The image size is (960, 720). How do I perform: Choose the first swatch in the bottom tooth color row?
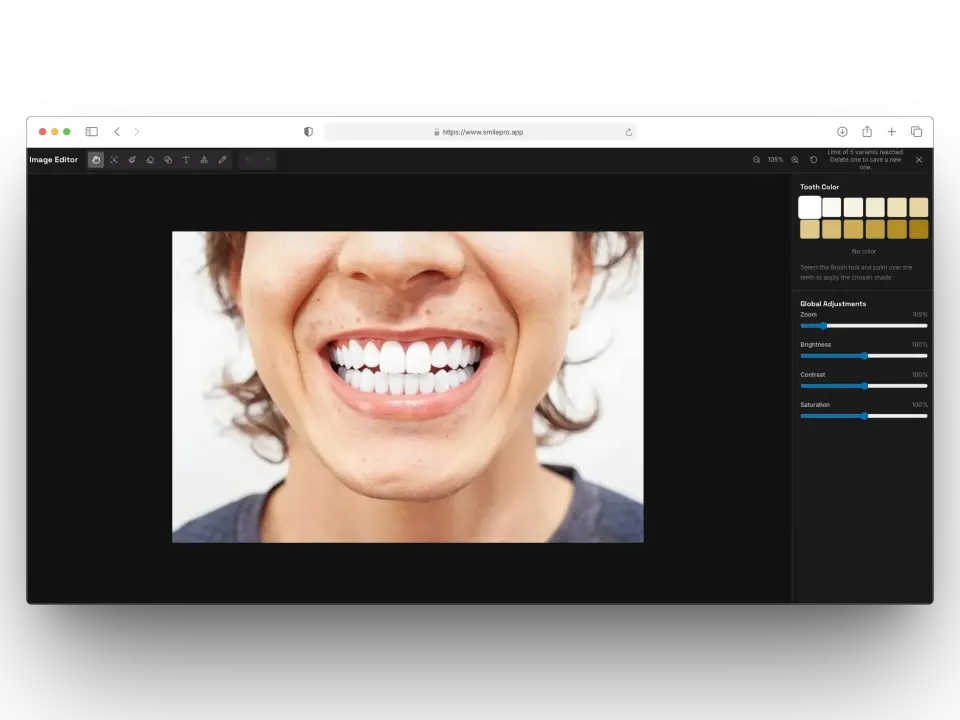pyautogui.click(x=809, y=230)
